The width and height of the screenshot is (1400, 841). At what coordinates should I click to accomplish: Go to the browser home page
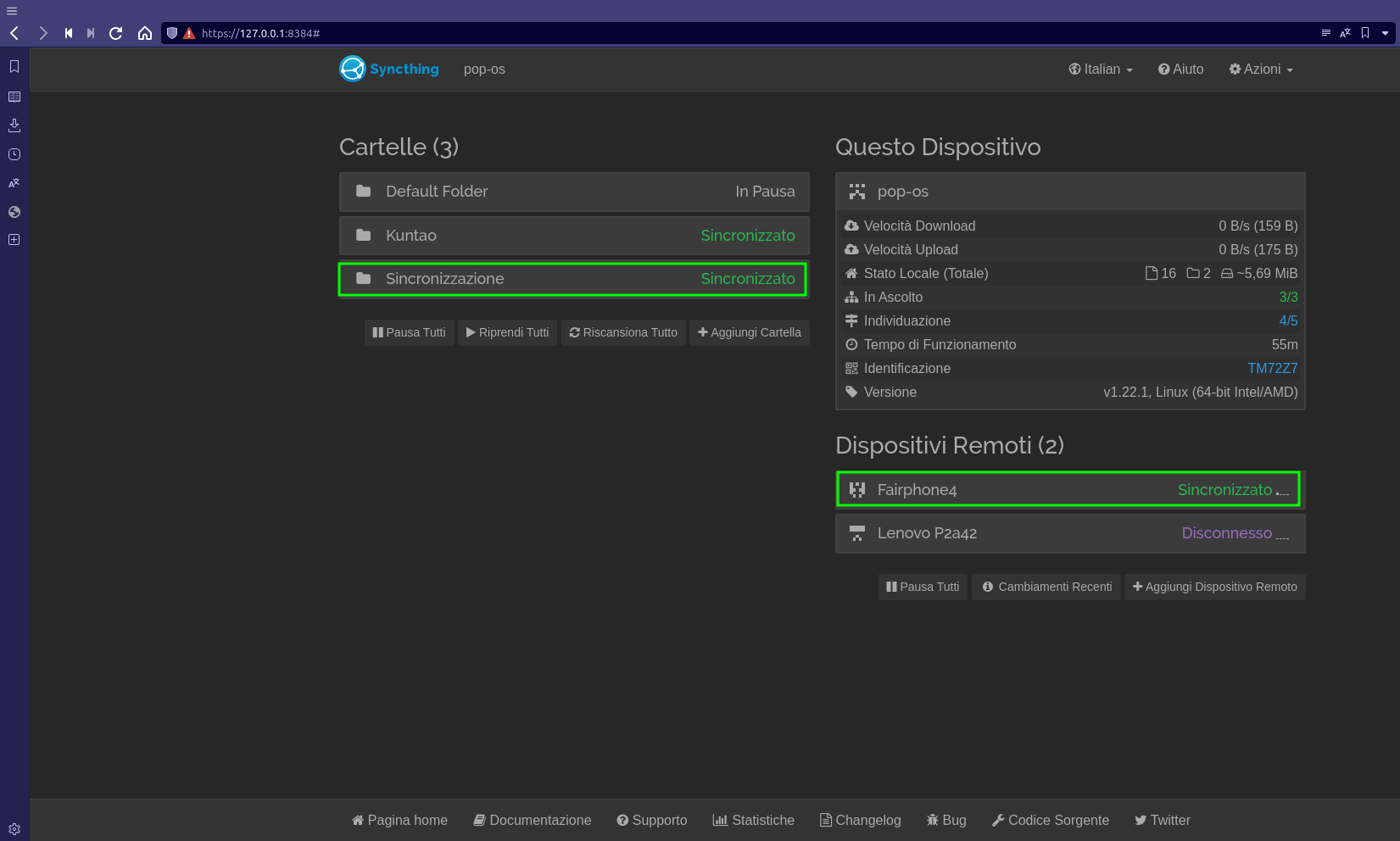(145, 33)
